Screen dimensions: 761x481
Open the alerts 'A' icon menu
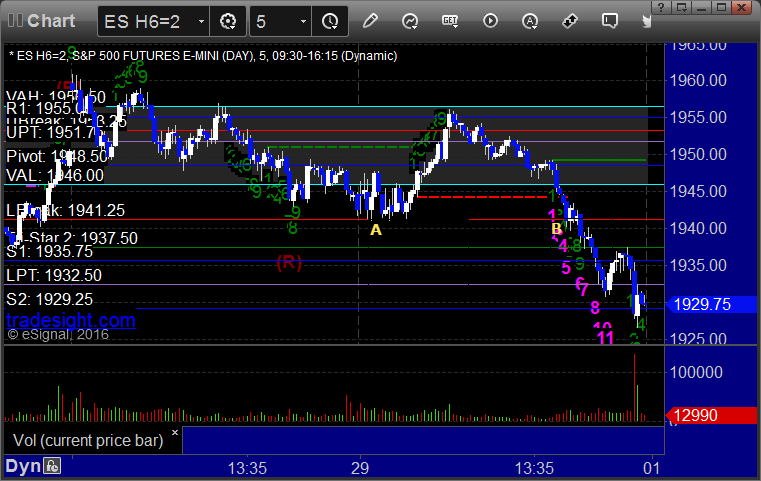click(x=530, y=21)
